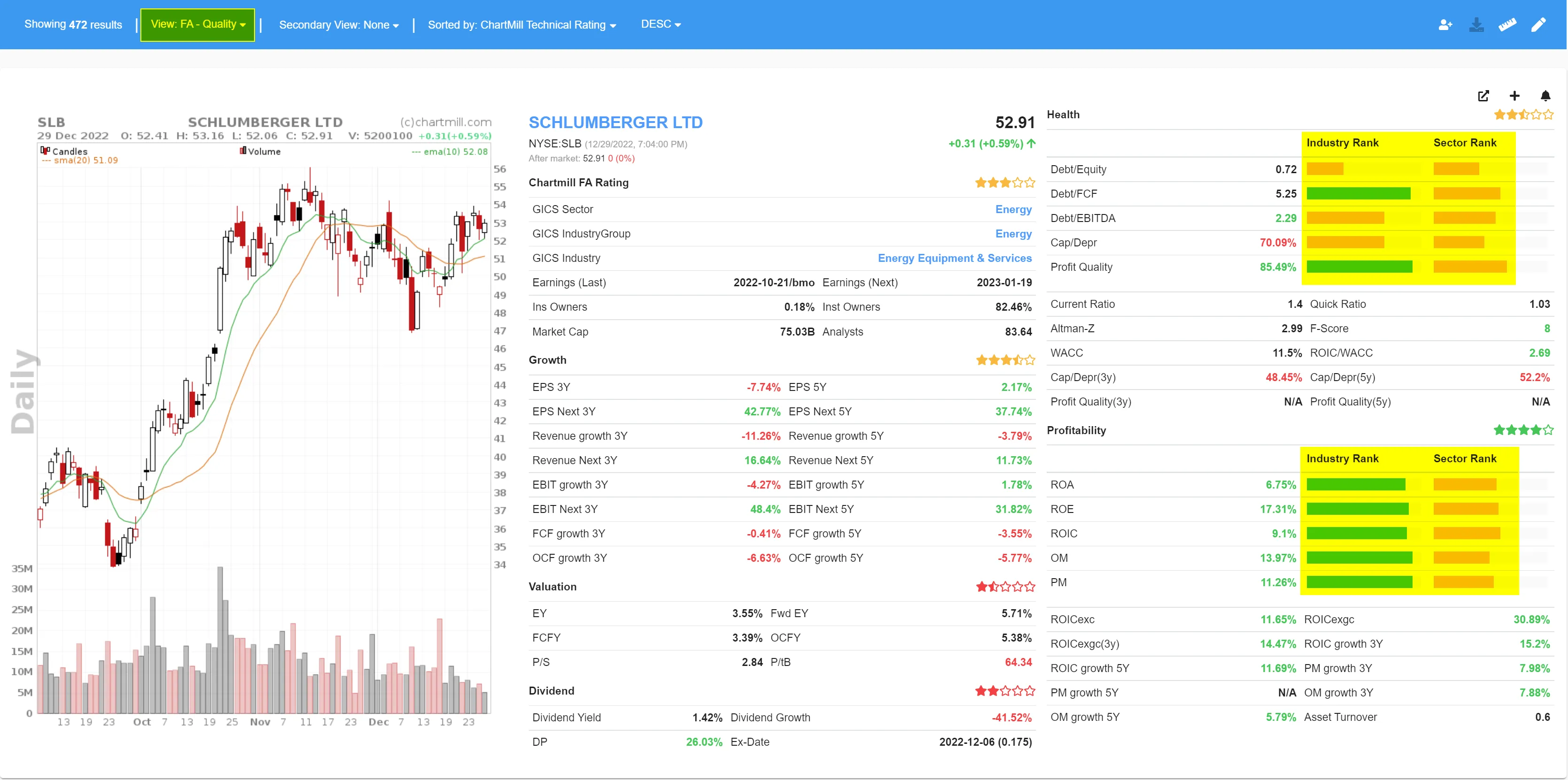Click the Growth section star rating
The height and width of the screenshot is (780, 1568).
(x=1005, y=360)
